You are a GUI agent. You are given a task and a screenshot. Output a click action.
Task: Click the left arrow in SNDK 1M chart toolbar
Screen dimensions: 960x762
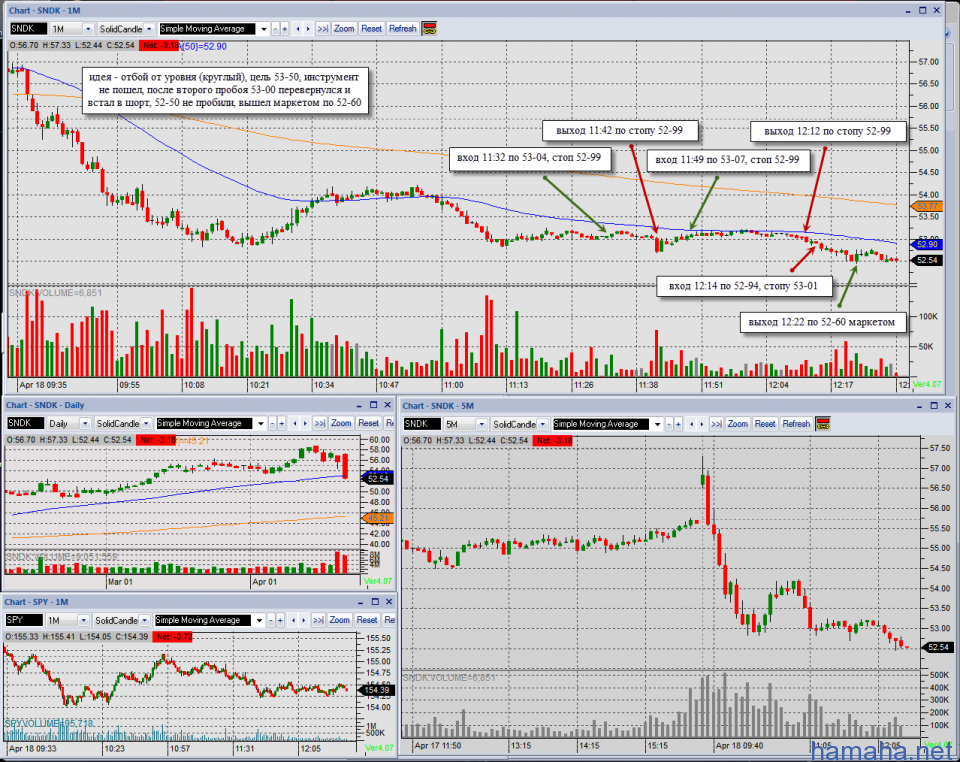(x=298, y=29)
